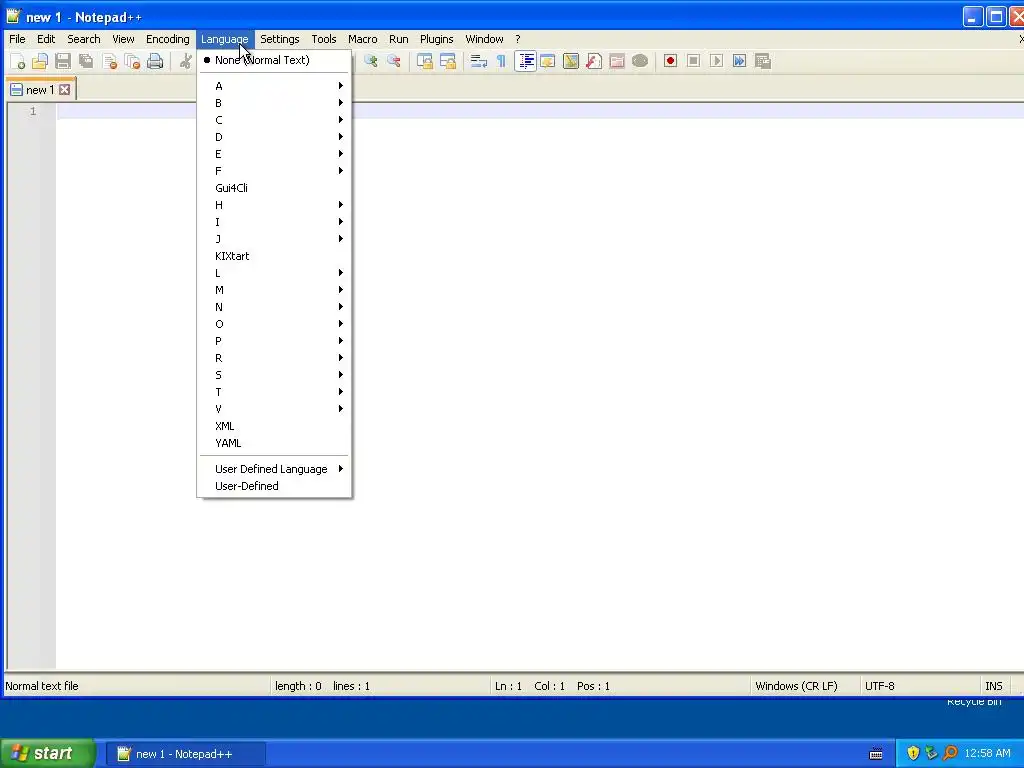Viewport: 1024px width, 768px height.
Task: Click Windows (CR LF) status bar entry
Action: pos(796,686)
